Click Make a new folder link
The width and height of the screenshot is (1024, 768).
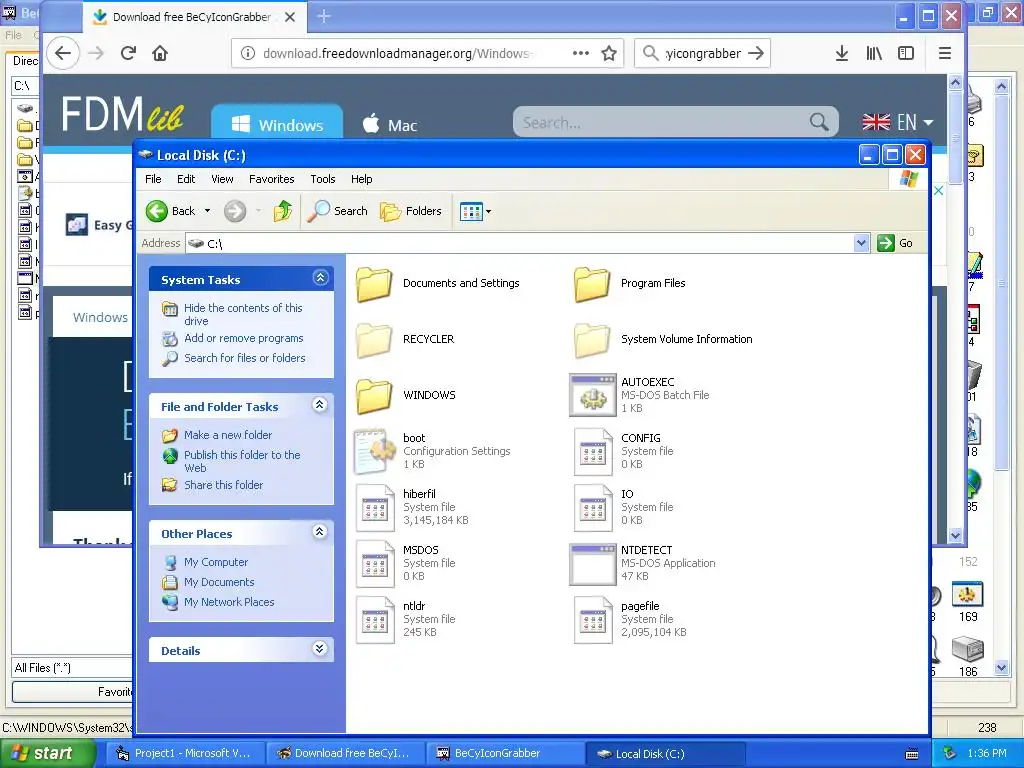228,435
